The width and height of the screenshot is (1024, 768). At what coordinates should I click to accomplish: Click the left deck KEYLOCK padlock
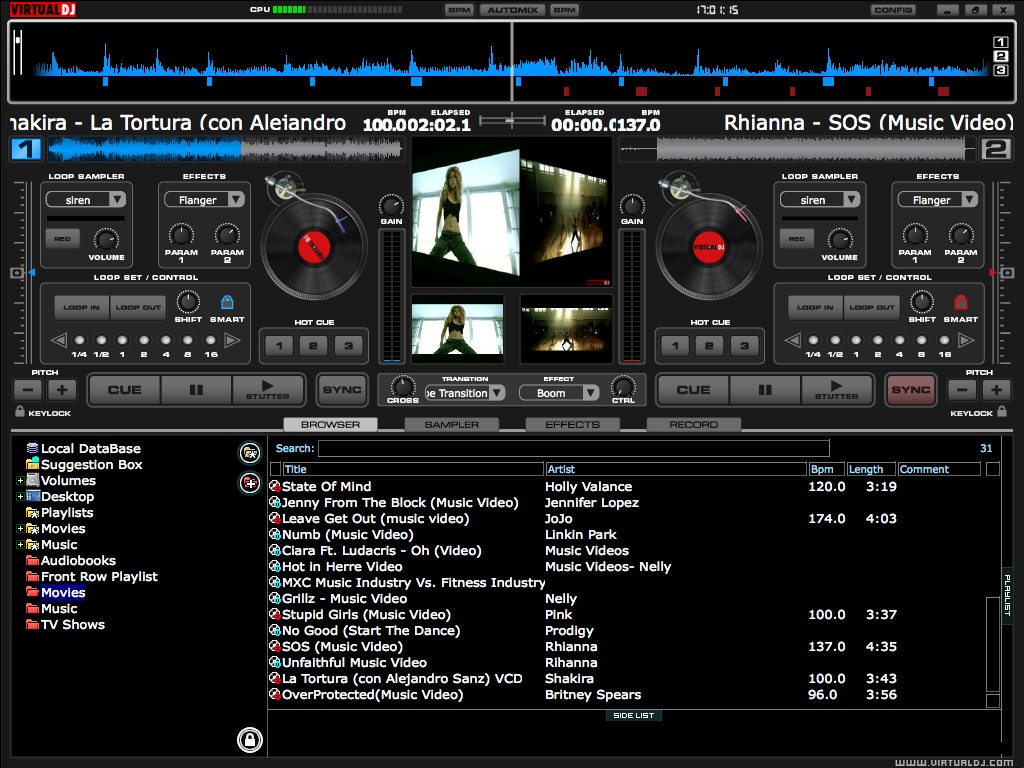[x=20, y=412]
